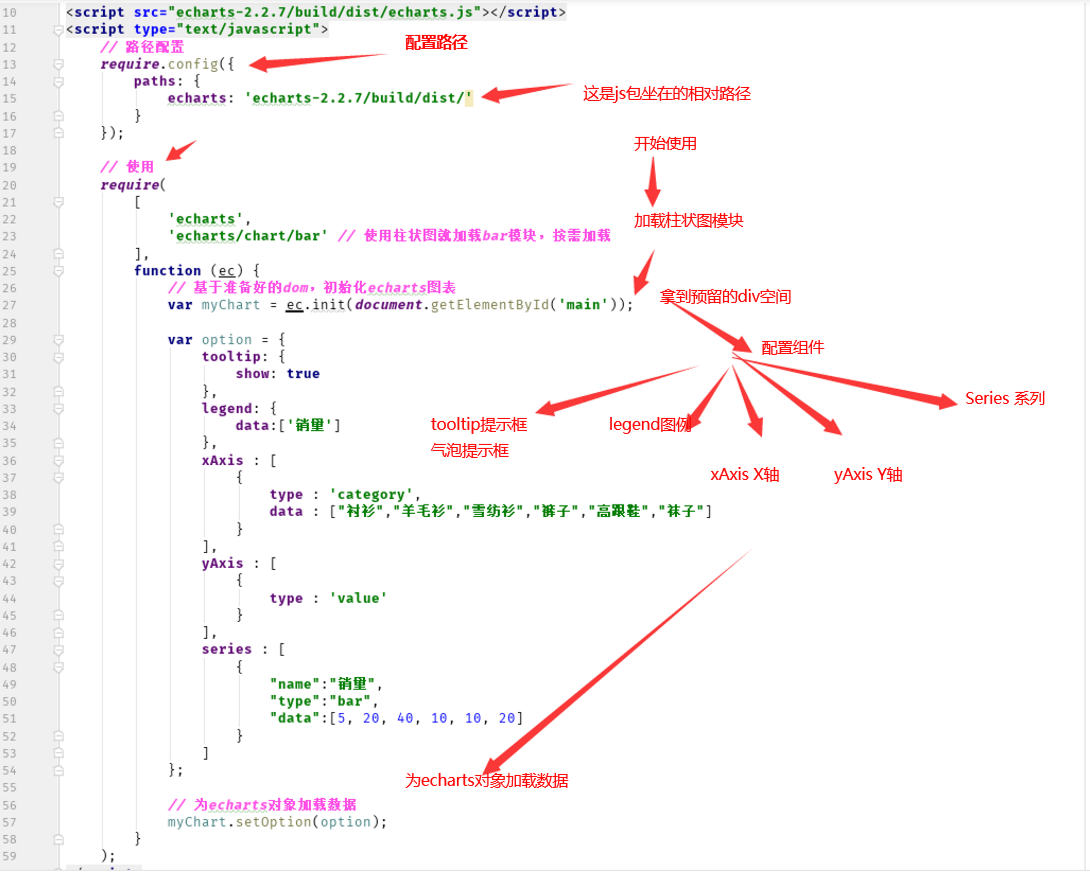Click the fold end marker on line 17
This screenshot has width=1090, height=872.
58,133
